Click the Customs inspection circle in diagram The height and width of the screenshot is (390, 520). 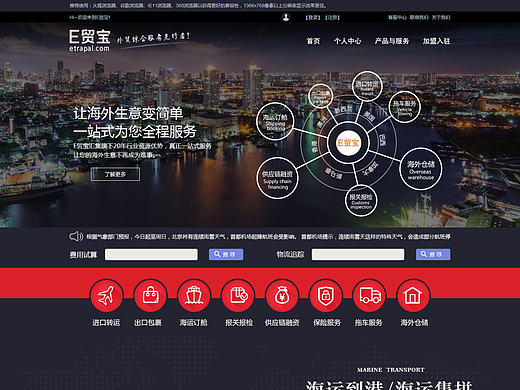361,201
